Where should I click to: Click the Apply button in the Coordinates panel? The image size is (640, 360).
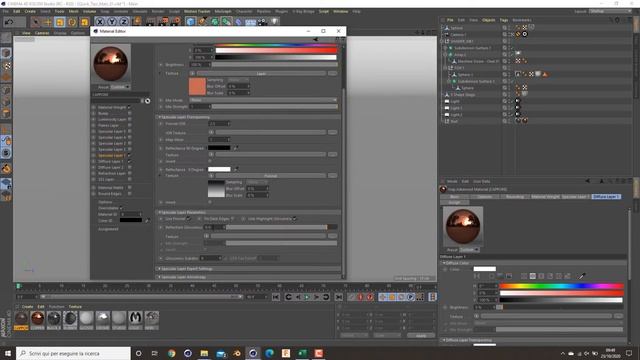pos(421,336)
